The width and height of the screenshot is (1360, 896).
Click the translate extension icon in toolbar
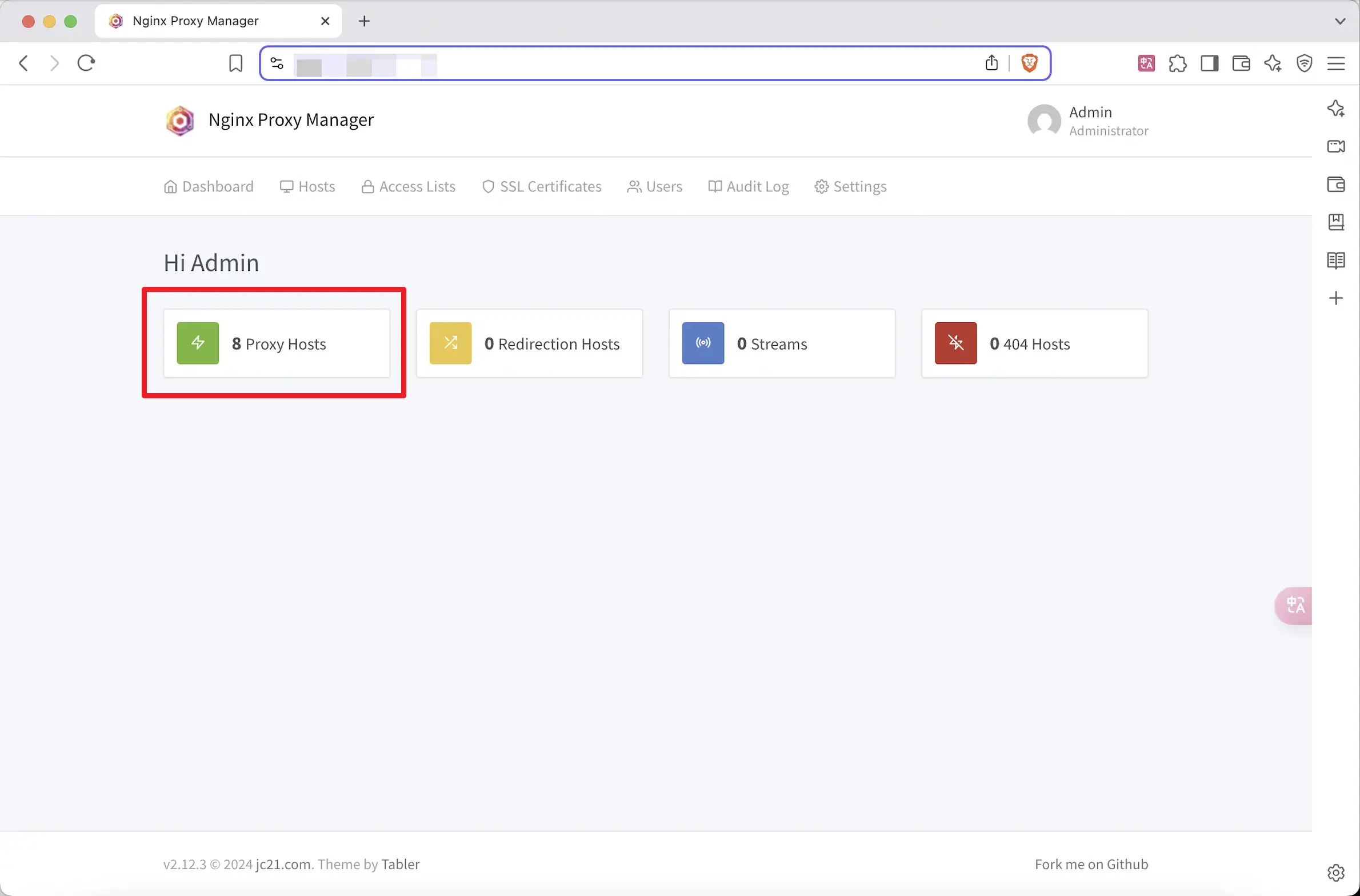[x=1146, y=63]
